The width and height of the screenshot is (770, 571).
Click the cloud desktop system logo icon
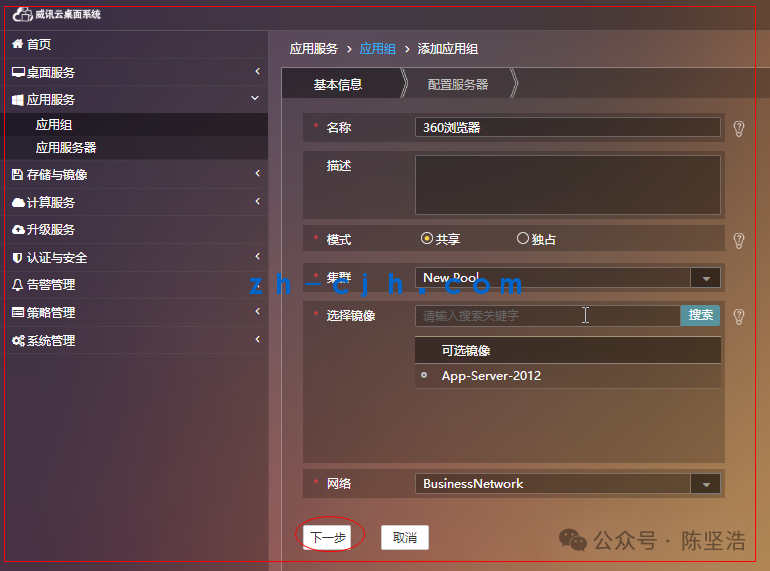pyautogui.click(x=23, y=14)
